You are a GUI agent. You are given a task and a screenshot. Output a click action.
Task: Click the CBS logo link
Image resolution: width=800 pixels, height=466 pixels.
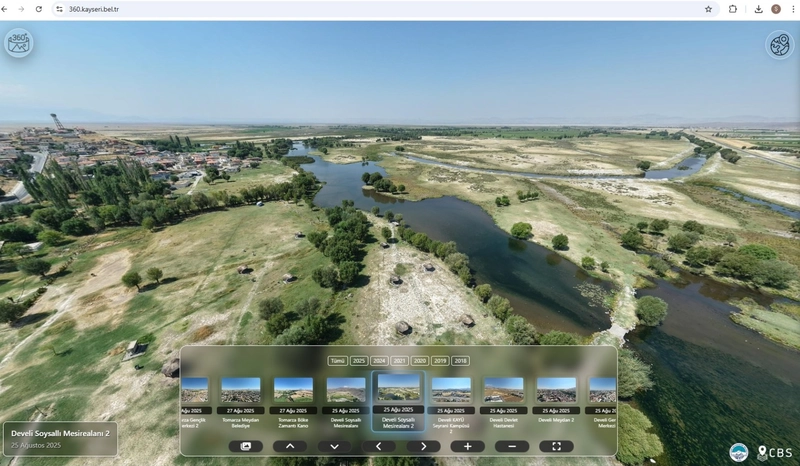click(x=774, y=452)
